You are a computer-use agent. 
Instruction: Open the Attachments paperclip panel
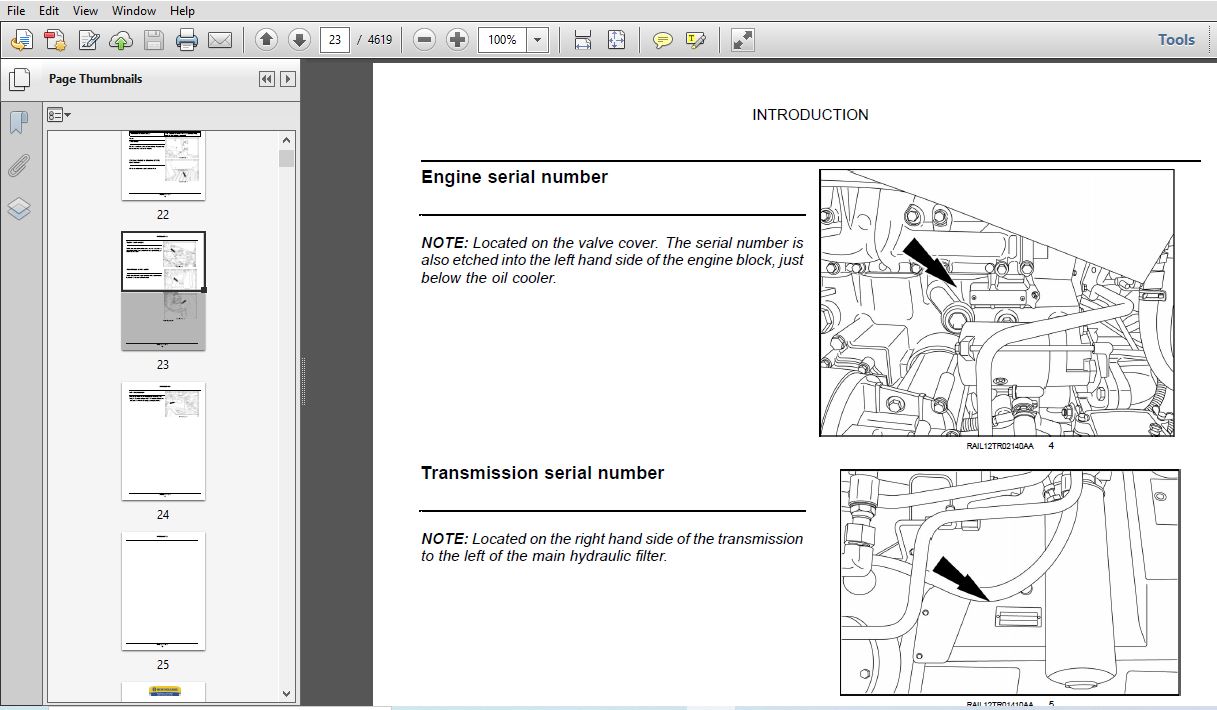(19, 166)
